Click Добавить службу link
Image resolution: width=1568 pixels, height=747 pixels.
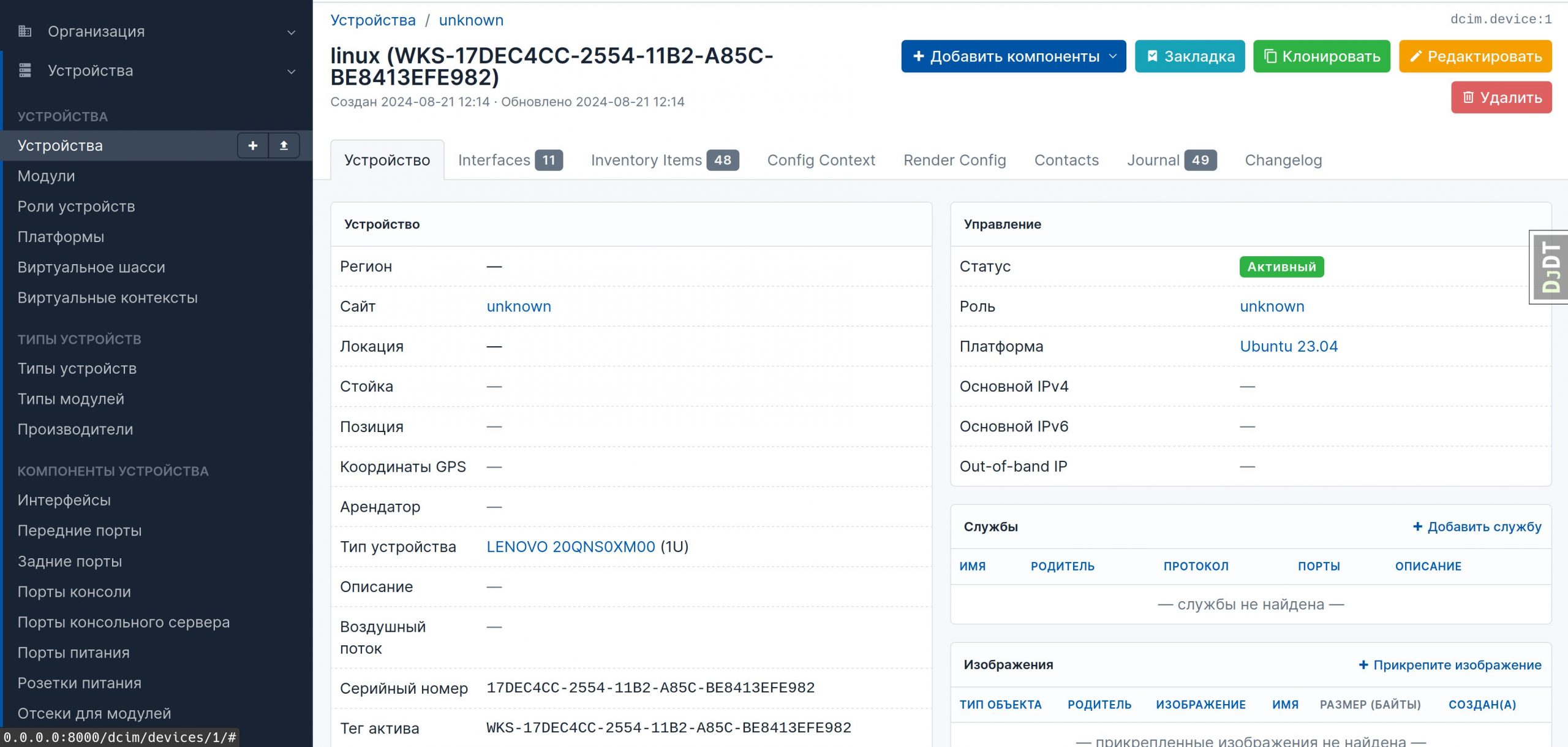coord(1477,527)
